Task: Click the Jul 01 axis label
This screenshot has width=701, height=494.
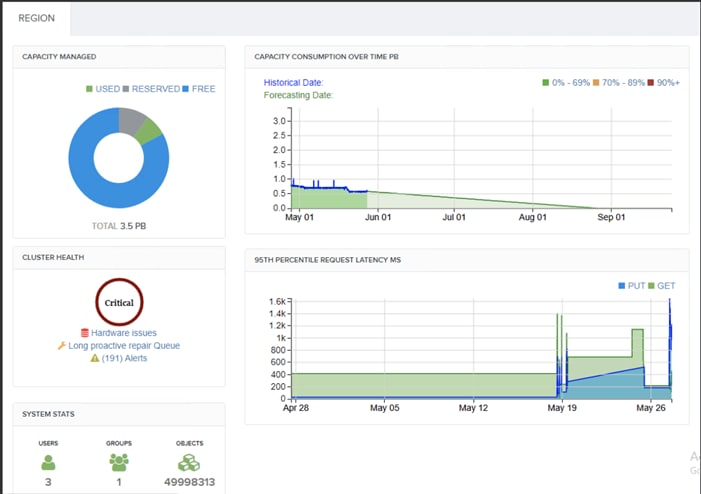Action: (454, 217)
